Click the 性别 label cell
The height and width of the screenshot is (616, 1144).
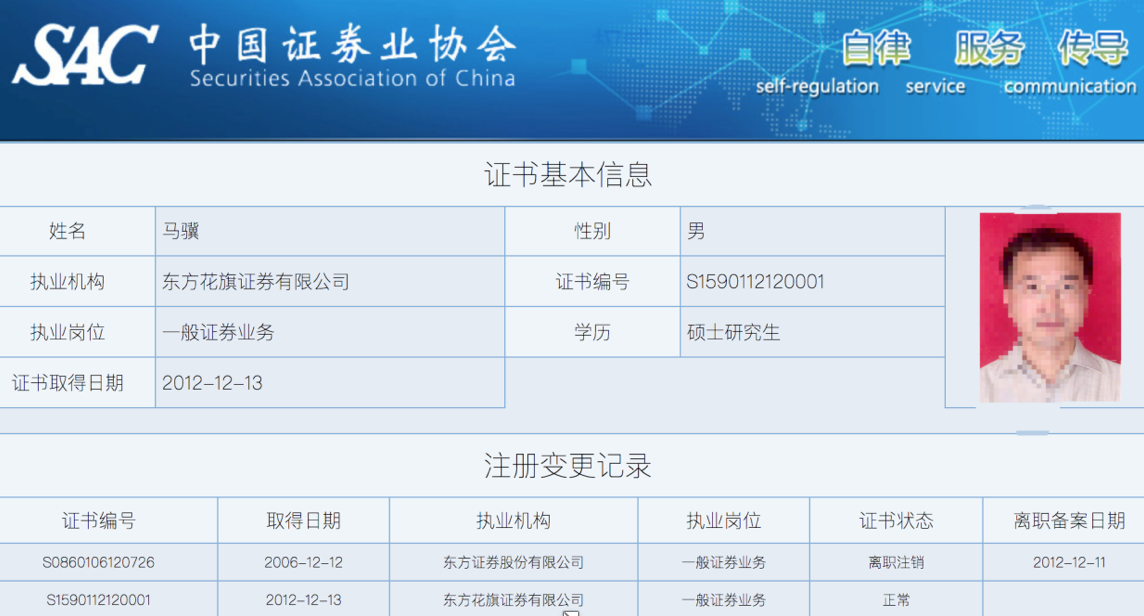pyautogui.click(x=592, y=231)
